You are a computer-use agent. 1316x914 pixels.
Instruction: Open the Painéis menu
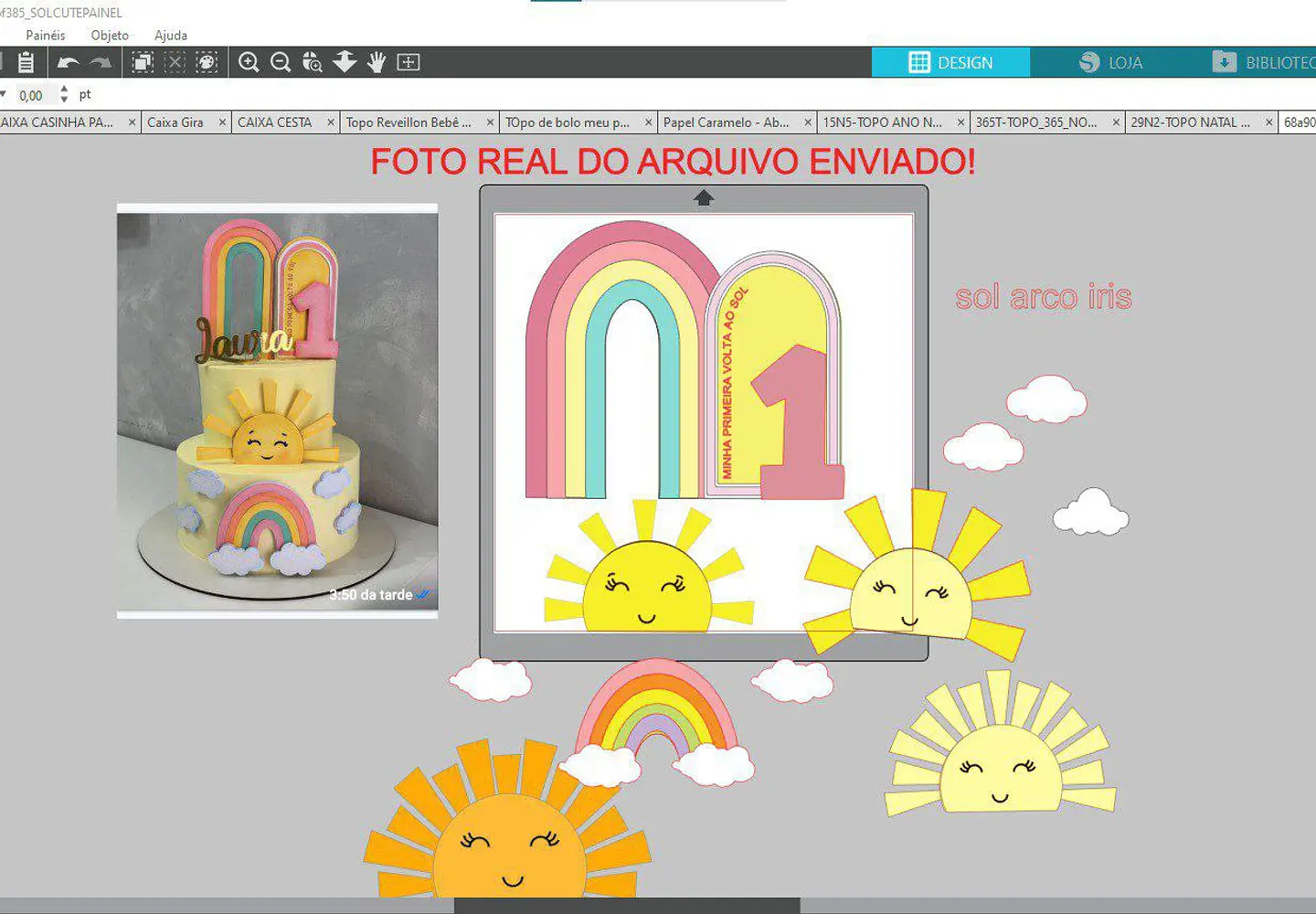(x=46, y=35)
